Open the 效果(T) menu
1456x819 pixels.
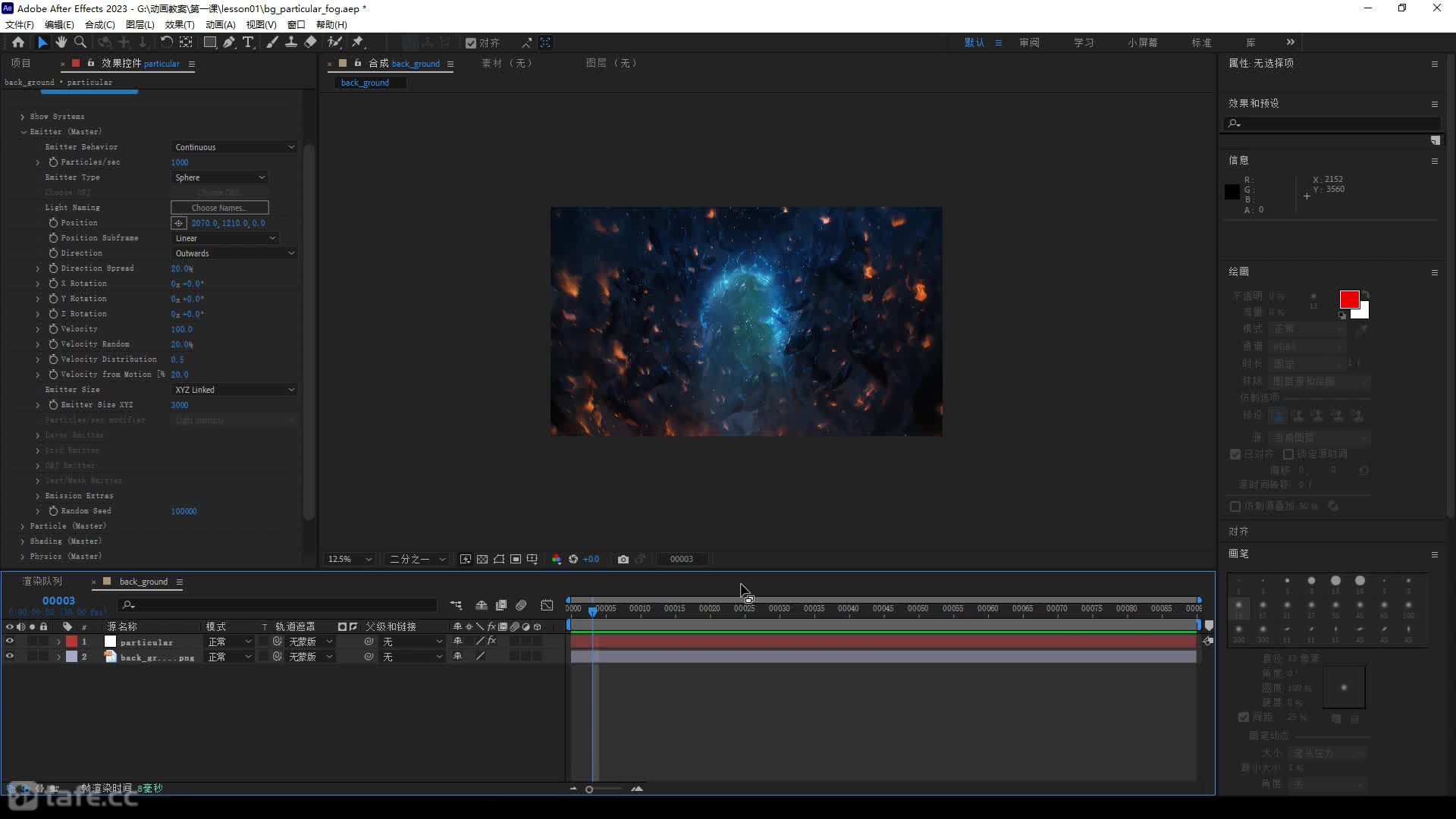click(x=180, y=25)
